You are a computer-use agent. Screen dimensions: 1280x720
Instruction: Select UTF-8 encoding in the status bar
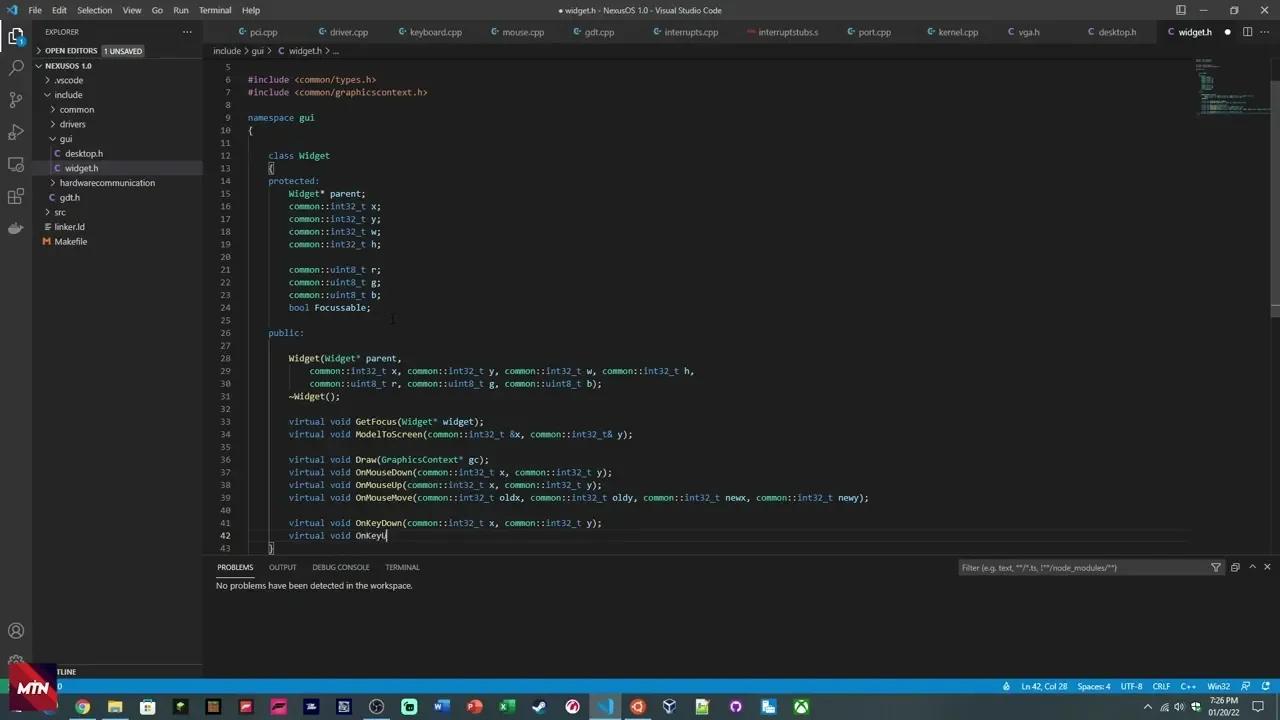pos(1130,686)
